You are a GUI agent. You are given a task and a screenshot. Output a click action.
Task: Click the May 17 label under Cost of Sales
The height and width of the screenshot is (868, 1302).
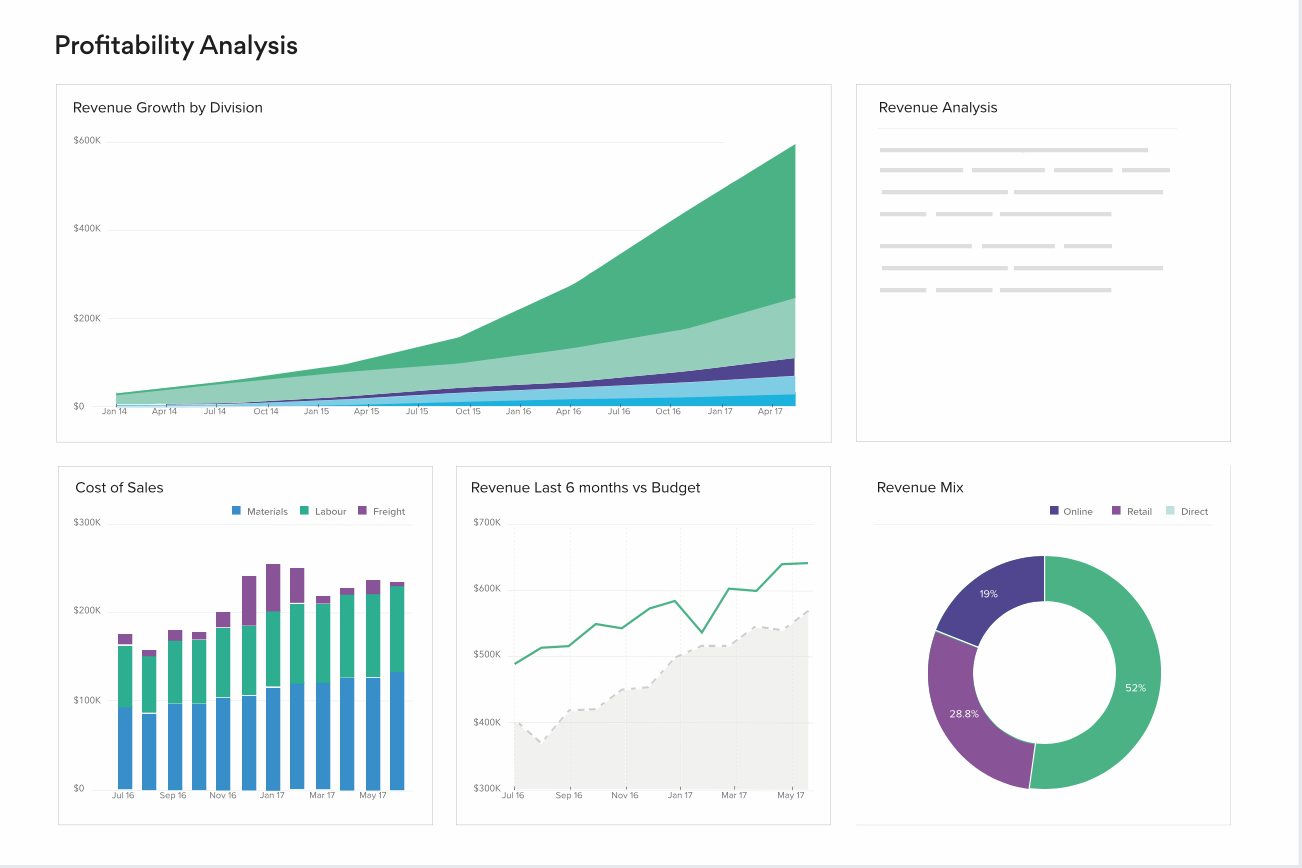(x=373, y=795)
